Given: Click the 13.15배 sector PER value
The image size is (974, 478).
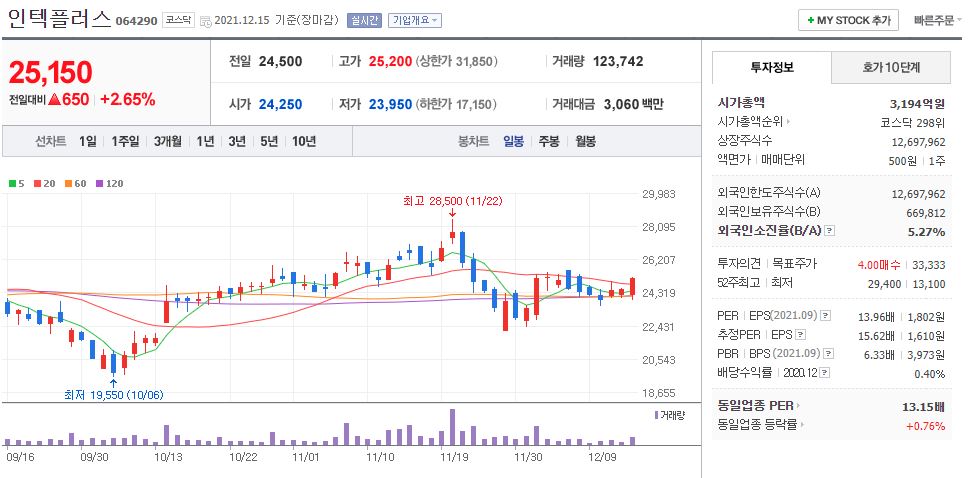Looking at the screenshot, I should (923, 407).
